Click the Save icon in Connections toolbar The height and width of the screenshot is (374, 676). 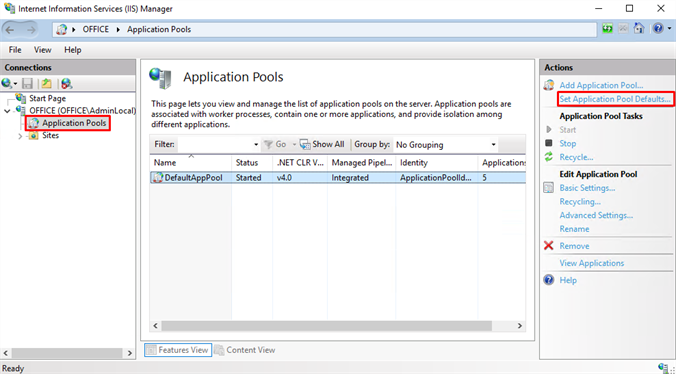point(28,83)
